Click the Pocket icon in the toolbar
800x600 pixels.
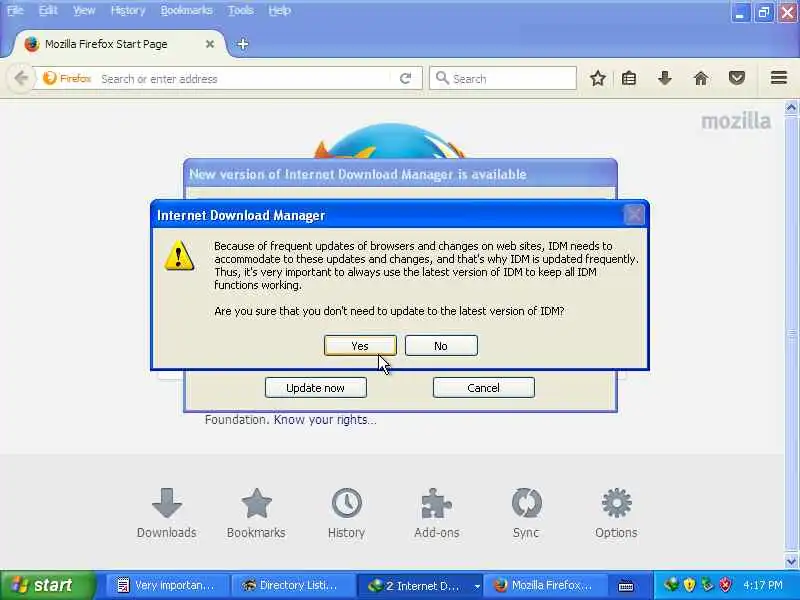point(737,78)
